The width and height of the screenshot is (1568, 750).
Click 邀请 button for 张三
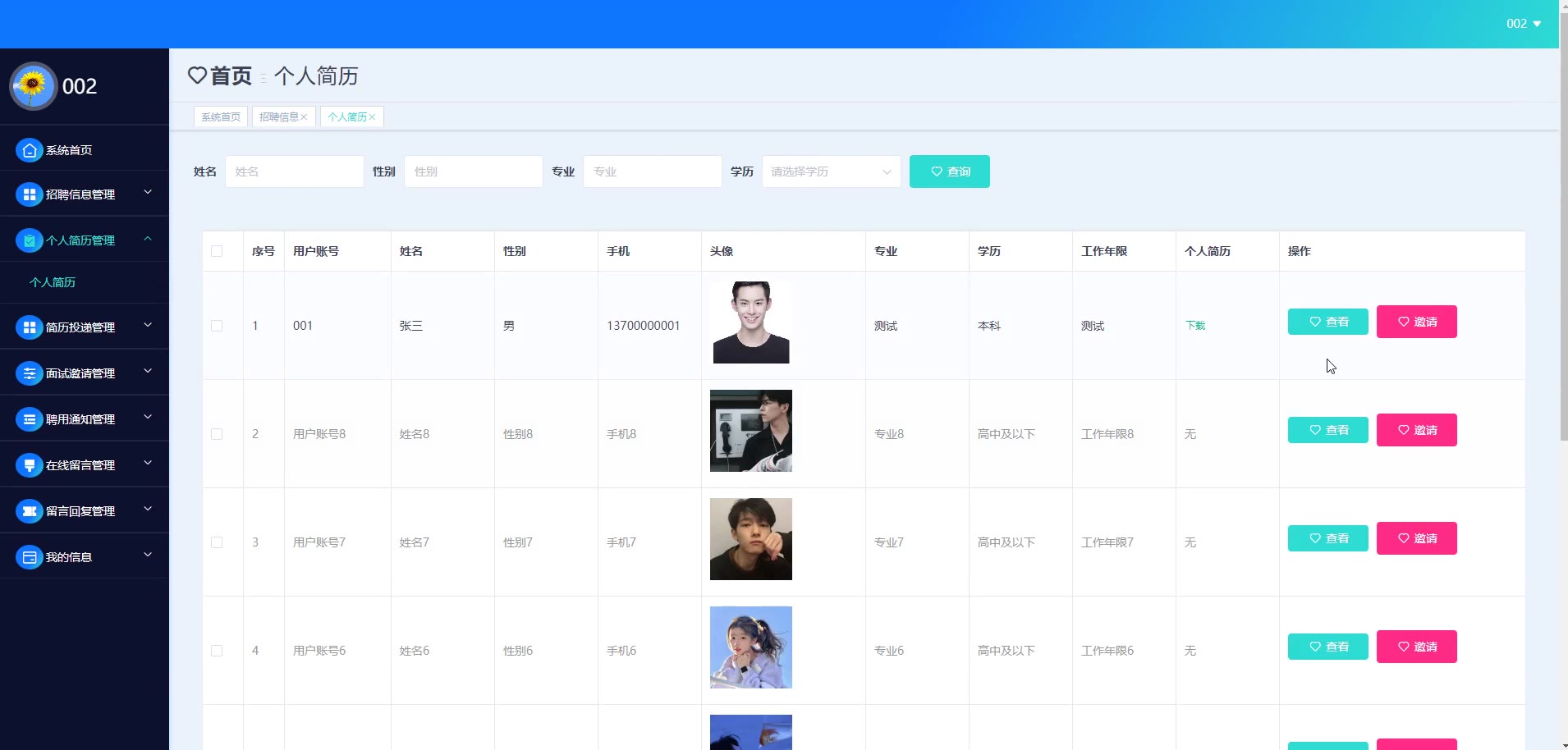point(1417,322)
